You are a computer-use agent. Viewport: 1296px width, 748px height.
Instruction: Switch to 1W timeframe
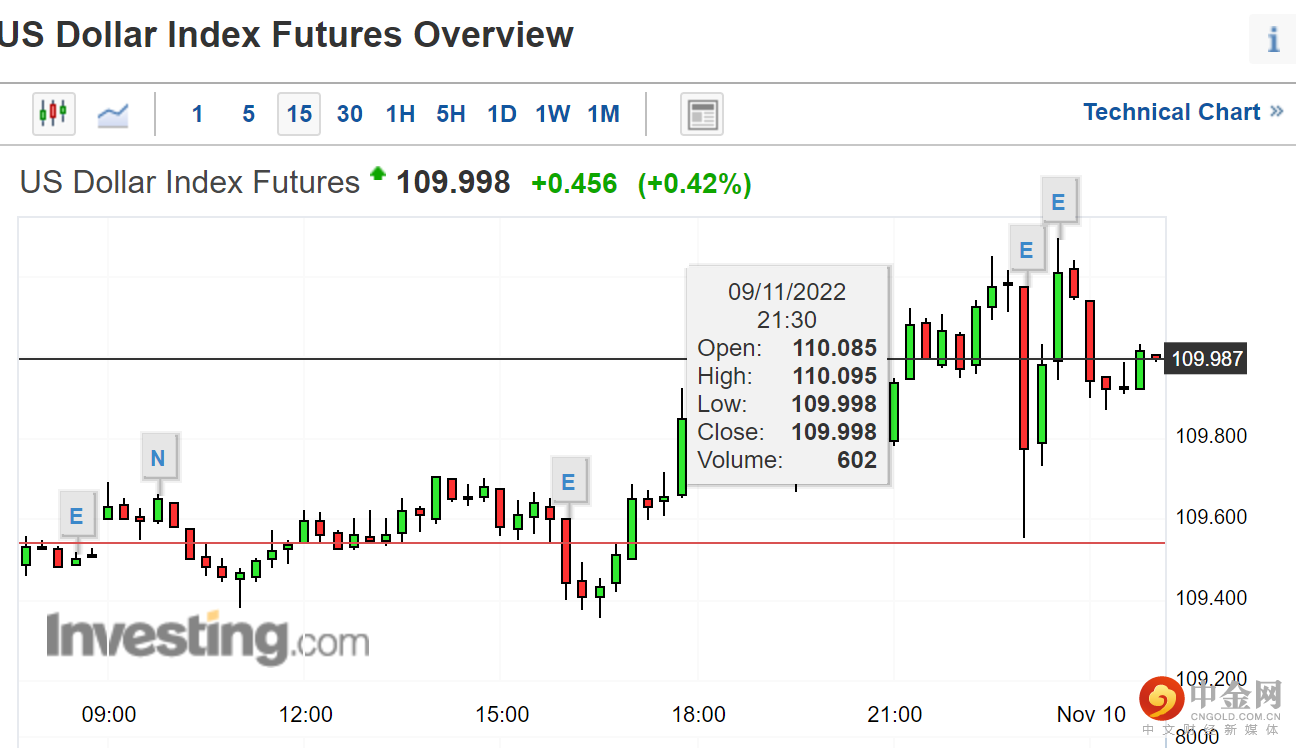[553, 114]
